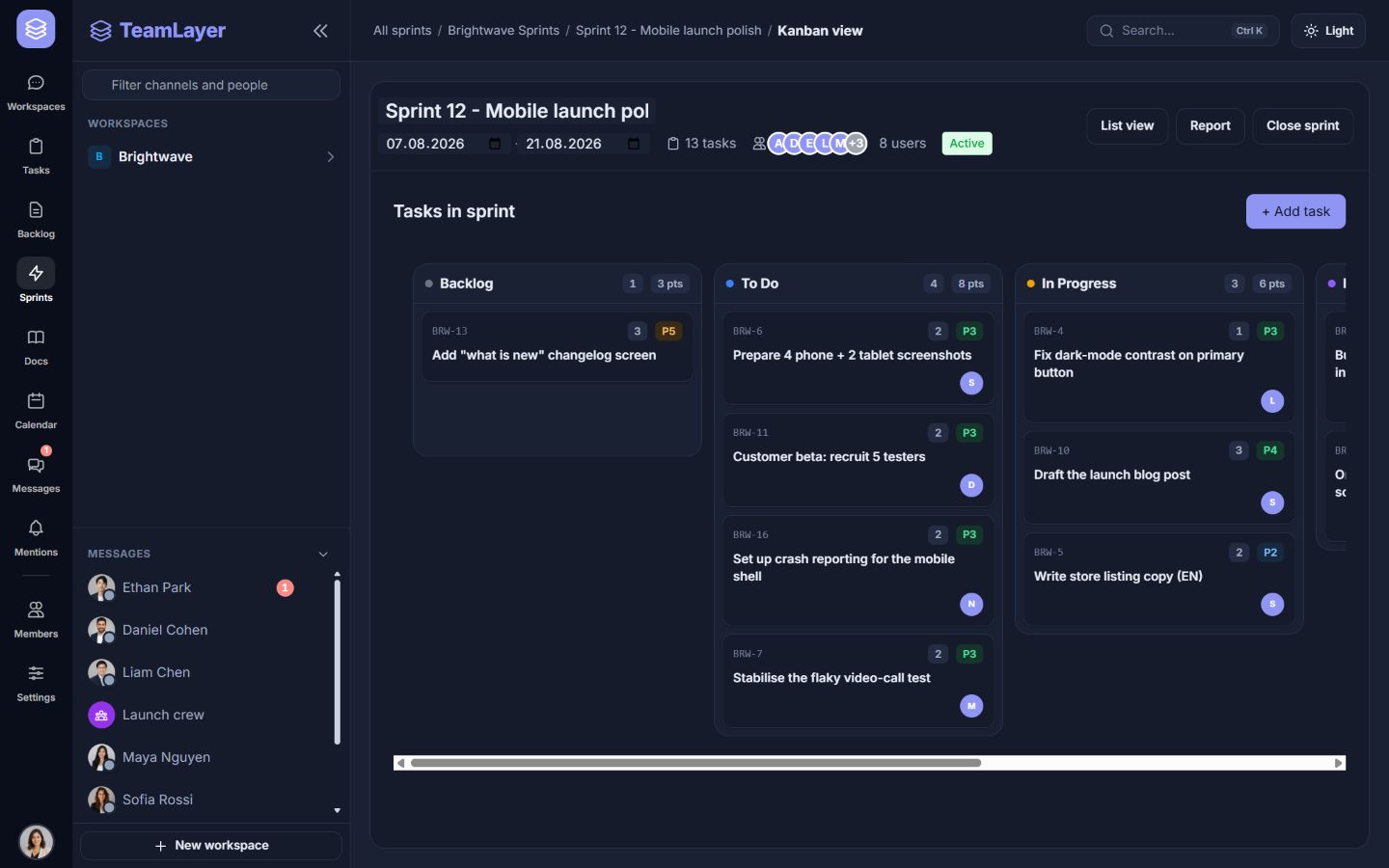Image resolution: width=1389 pixels, height=868 pixels.
Task: Open the Stabilise the flaky video-call test card
Action: click(858, 681)
